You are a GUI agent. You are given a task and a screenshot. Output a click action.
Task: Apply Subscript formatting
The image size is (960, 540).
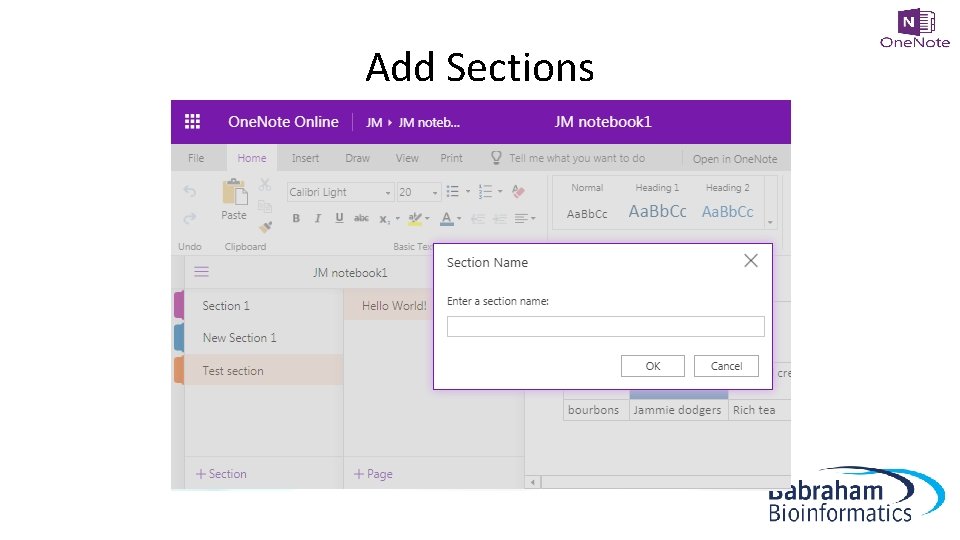(x=384, y=219)
